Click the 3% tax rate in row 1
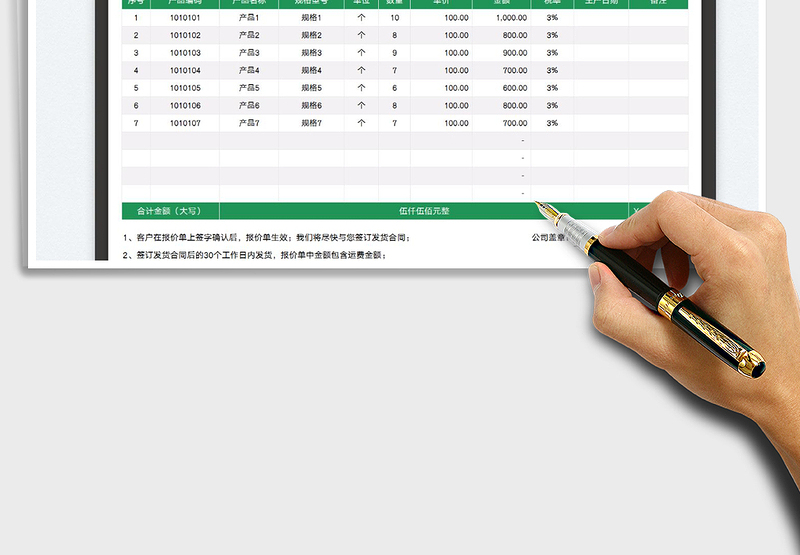 click(552, 18)
